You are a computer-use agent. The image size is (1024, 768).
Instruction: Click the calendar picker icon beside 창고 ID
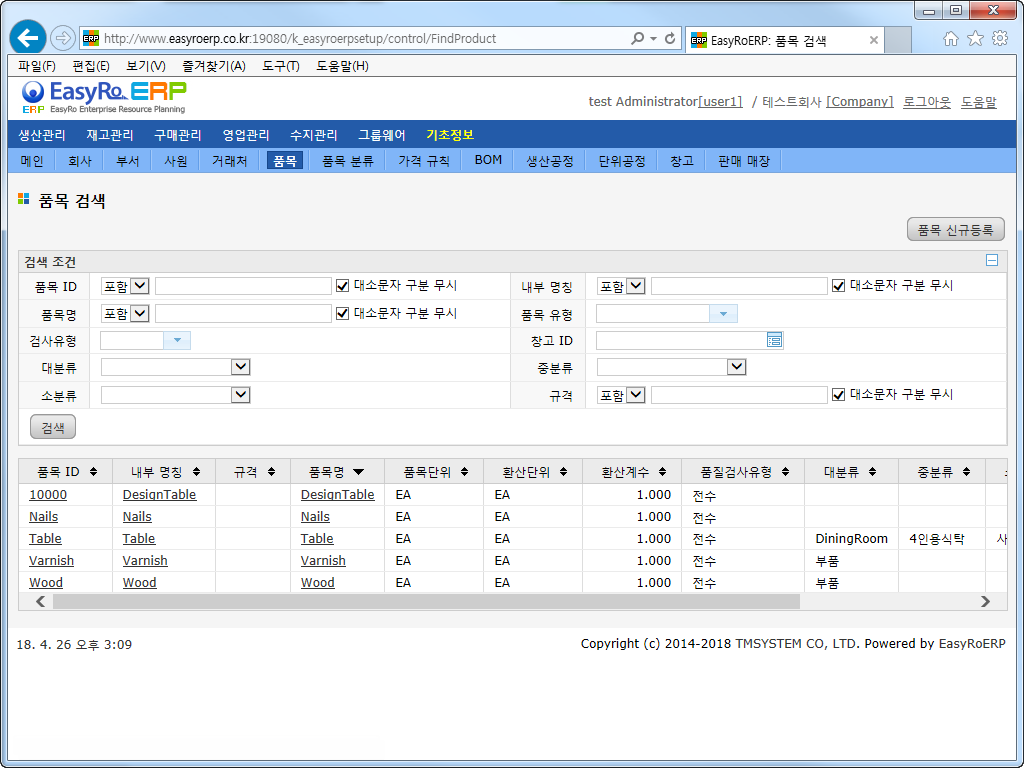click(774, 340)
